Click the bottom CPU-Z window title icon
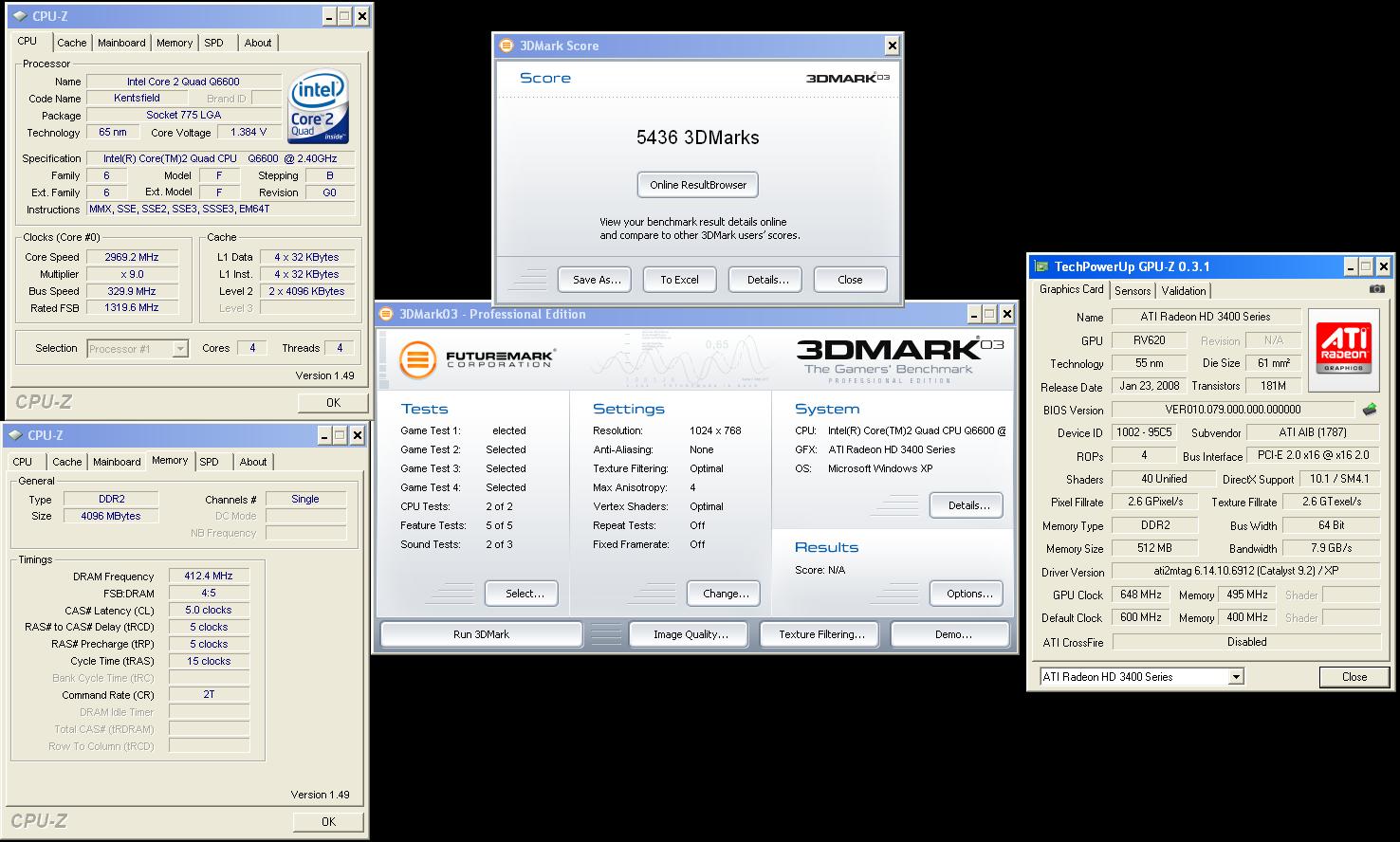 (x=16, y=435)
